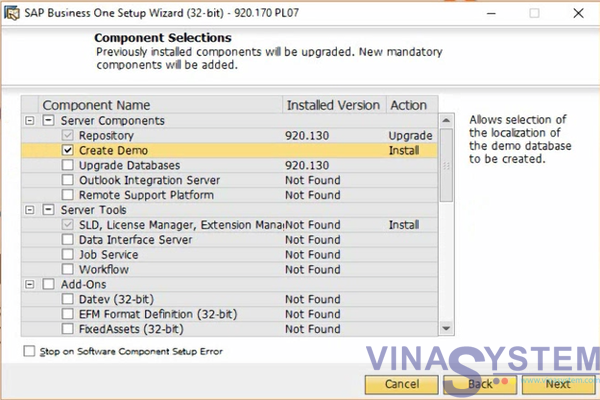Click the Next button
This screenshot has width=600, height=400.
click(x=558, y=384)
